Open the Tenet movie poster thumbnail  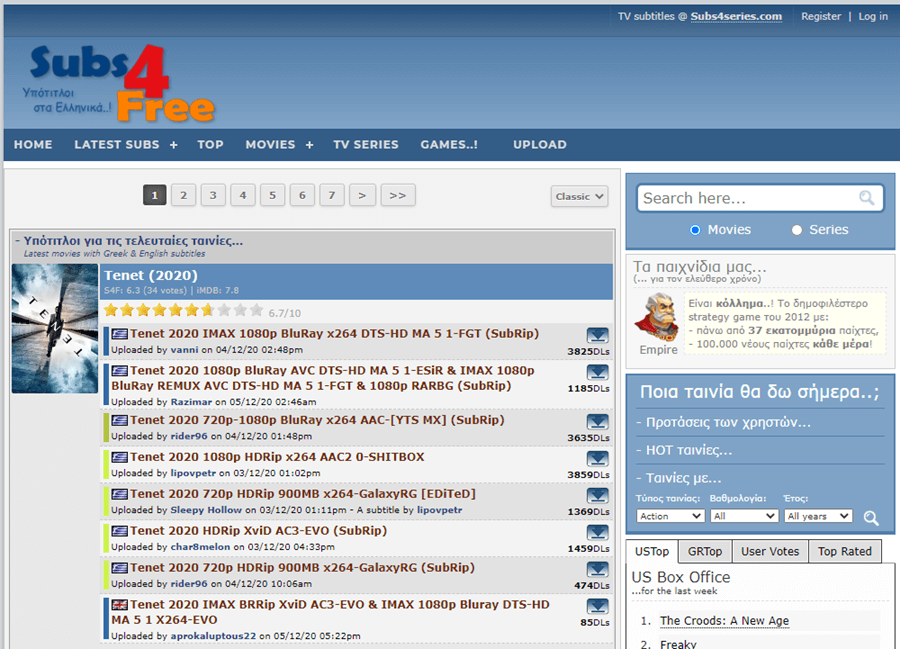tap(55, 328)
